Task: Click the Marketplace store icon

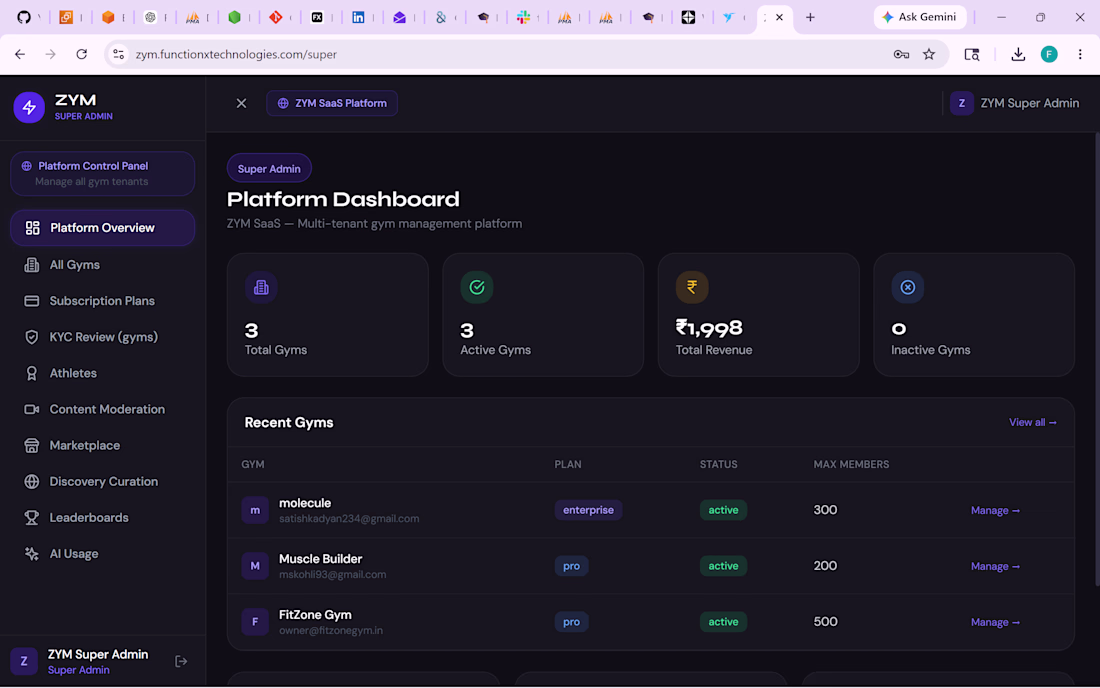Action: click(32, 445)
